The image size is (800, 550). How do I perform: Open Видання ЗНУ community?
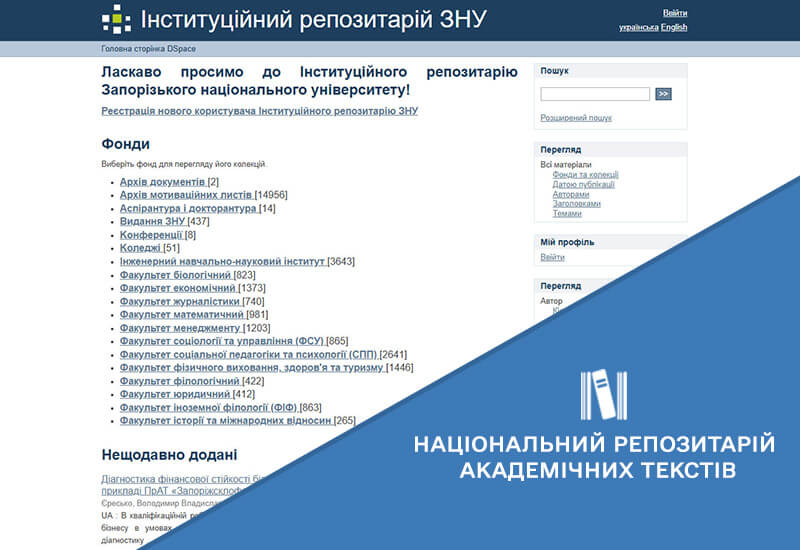coord(153,221)
